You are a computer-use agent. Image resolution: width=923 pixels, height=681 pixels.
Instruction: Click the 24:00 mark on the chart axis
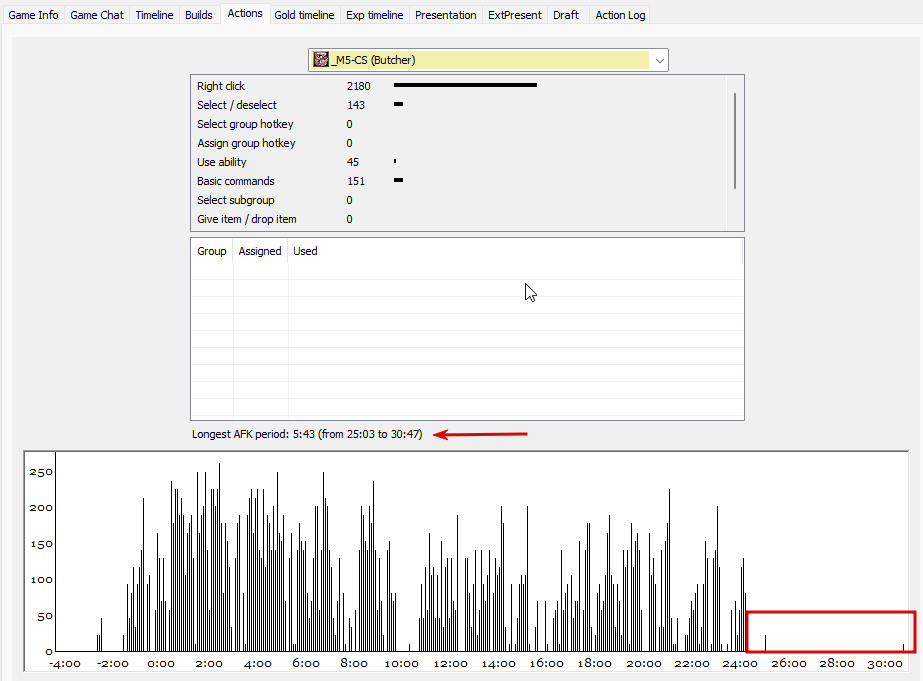coord(740,663)
